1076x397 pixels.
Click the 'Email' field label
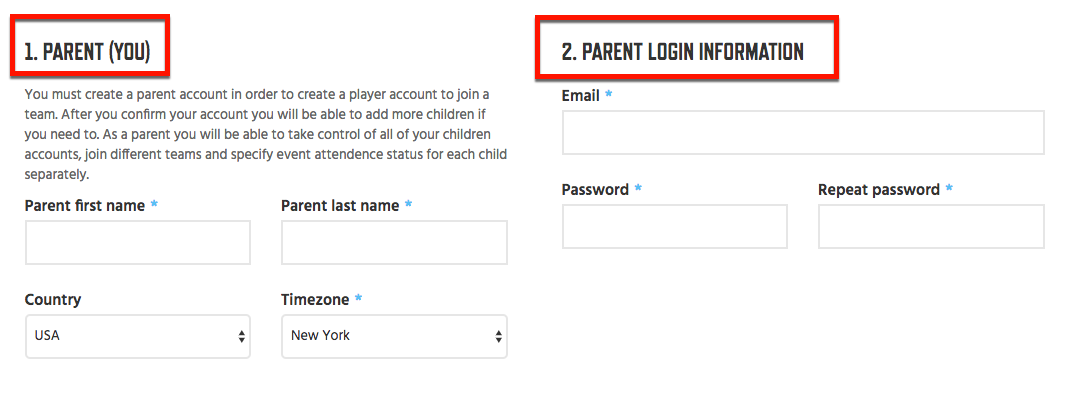click(581, 95)
